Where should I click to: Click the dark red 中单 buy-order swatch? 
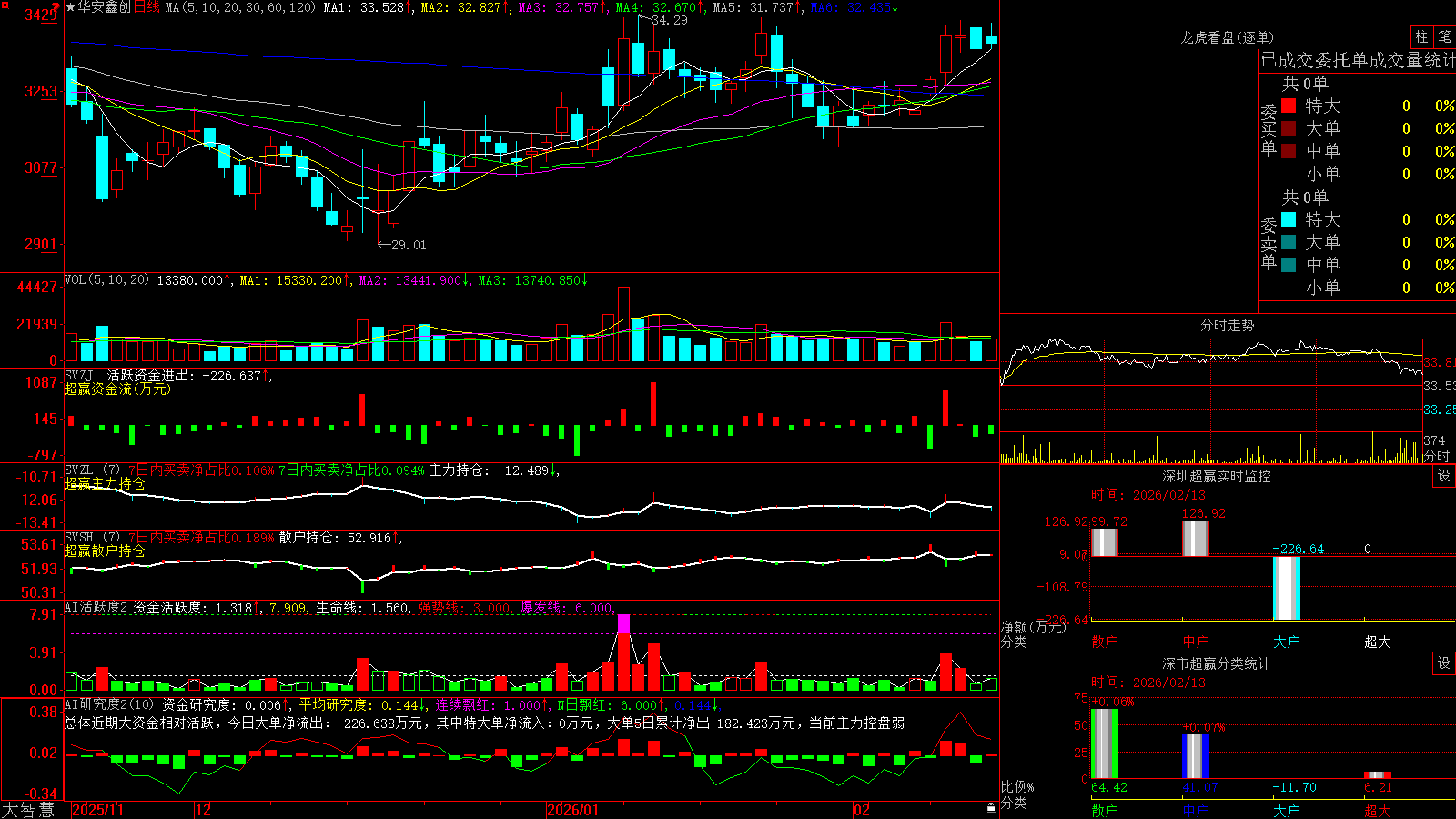tap(1289, 151)
